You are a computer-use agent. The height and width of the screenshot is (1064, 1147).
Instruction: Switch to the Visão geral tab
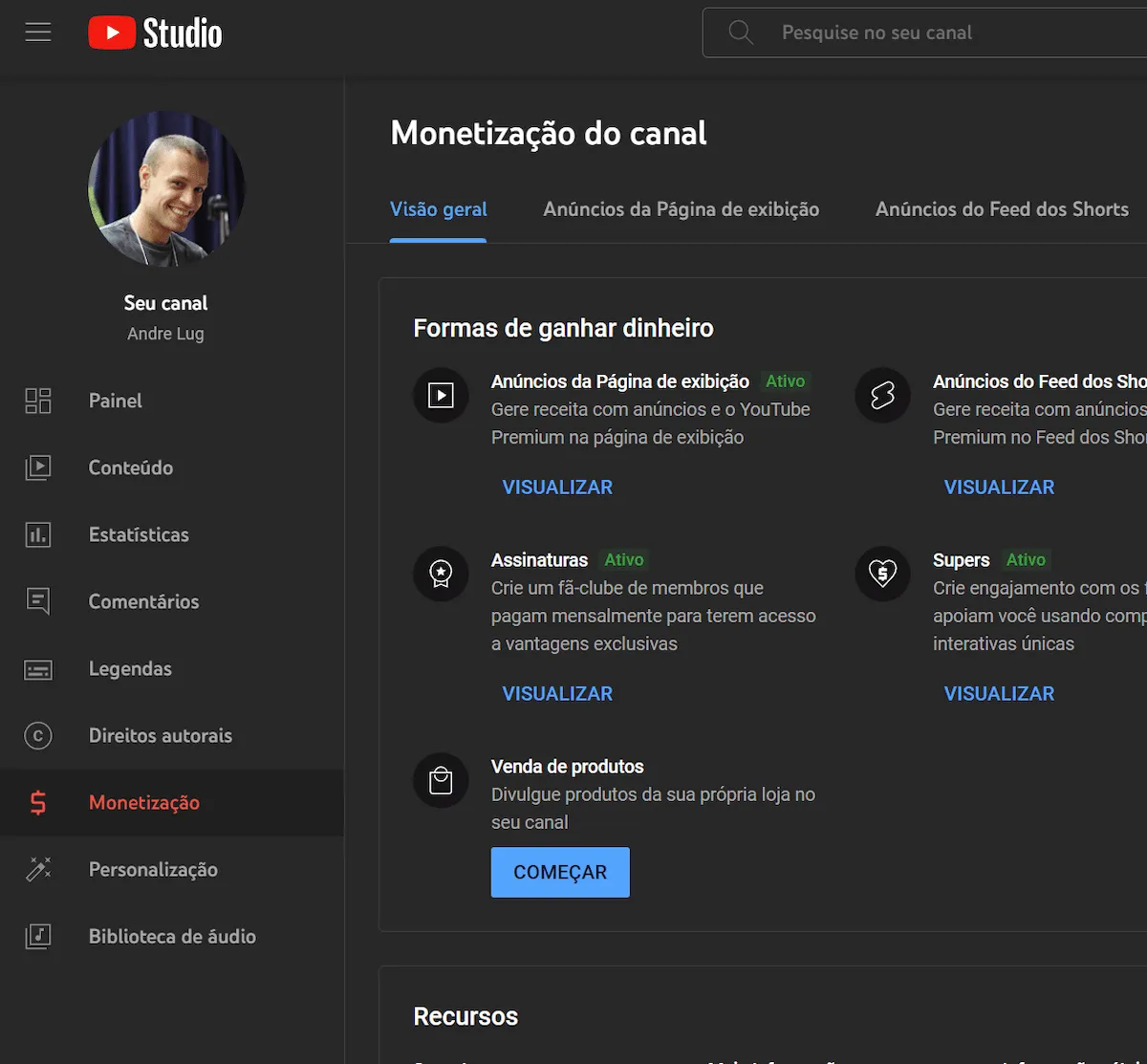click(439, 209)
